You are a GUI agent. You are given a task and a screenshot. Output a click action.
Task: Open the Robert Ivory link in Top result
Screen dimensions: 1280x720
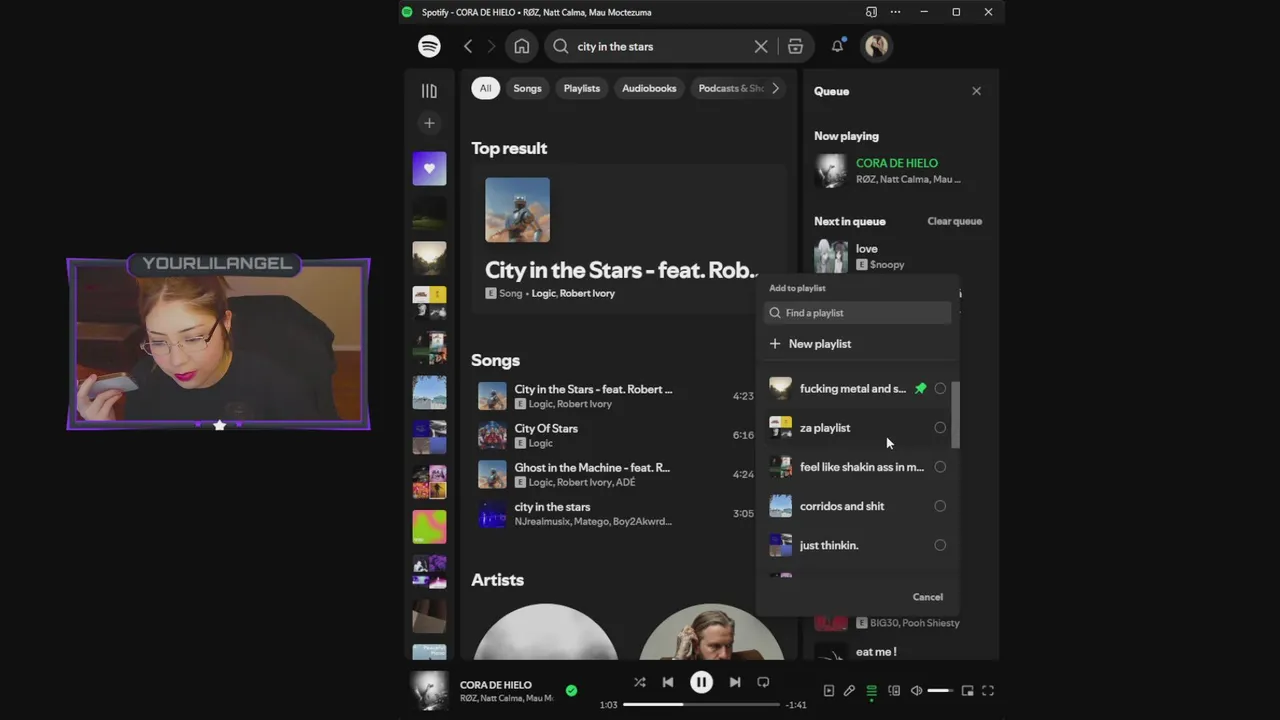pyautogui.click(x=587, y=293)
